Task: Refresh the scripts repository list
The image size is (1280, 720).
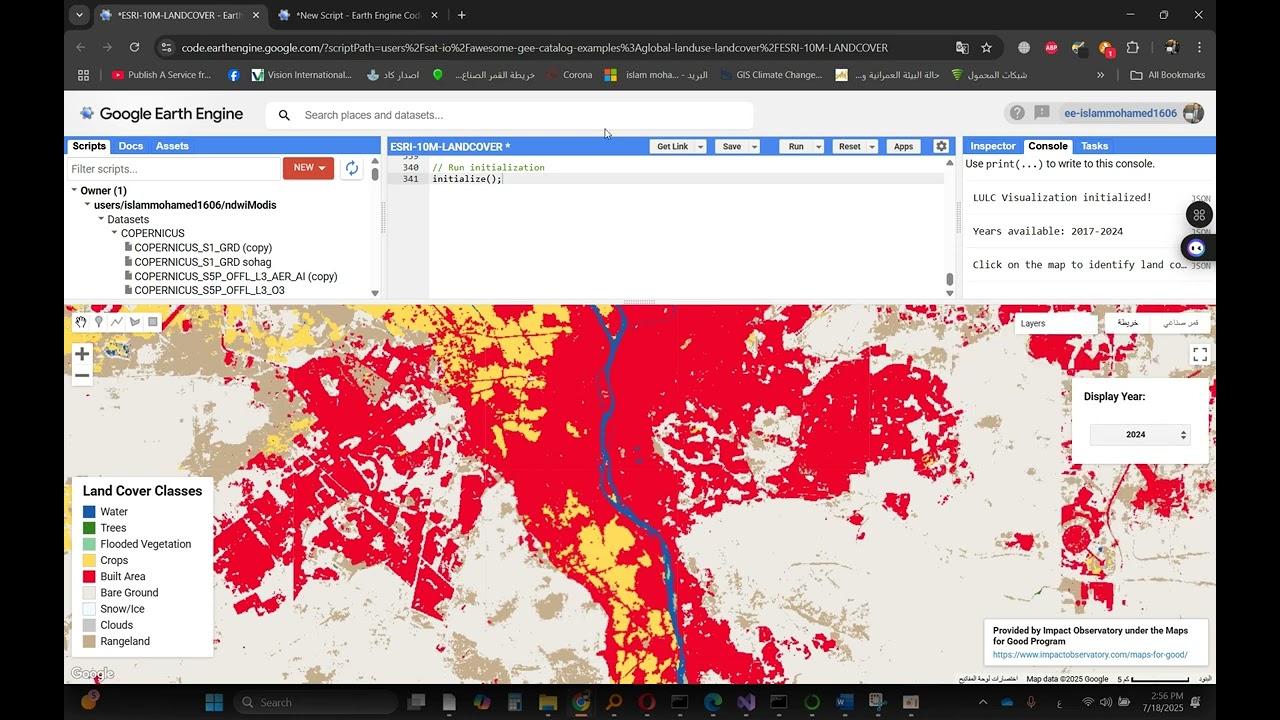Action: (x=351, y=168)
